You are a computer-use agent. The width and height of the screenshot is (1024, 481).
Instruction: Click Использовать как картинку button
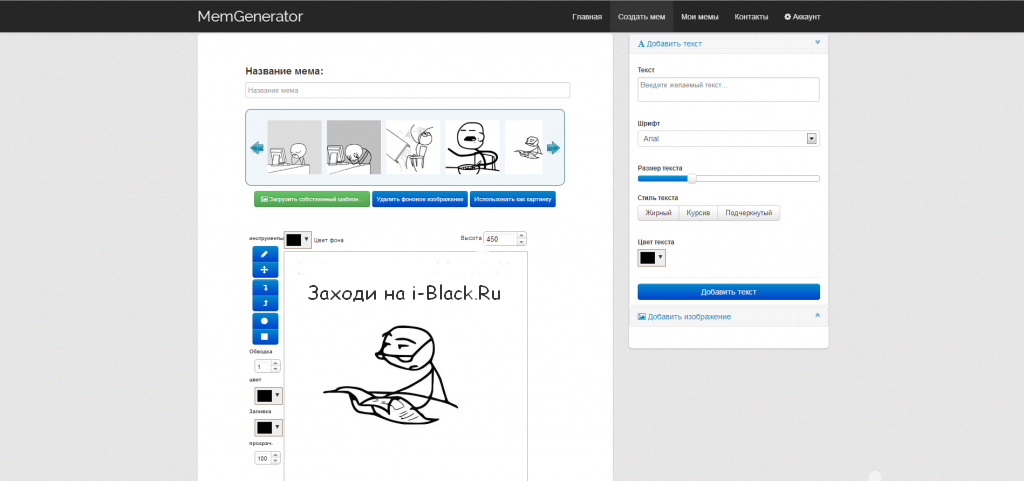(x=513, y=199)
